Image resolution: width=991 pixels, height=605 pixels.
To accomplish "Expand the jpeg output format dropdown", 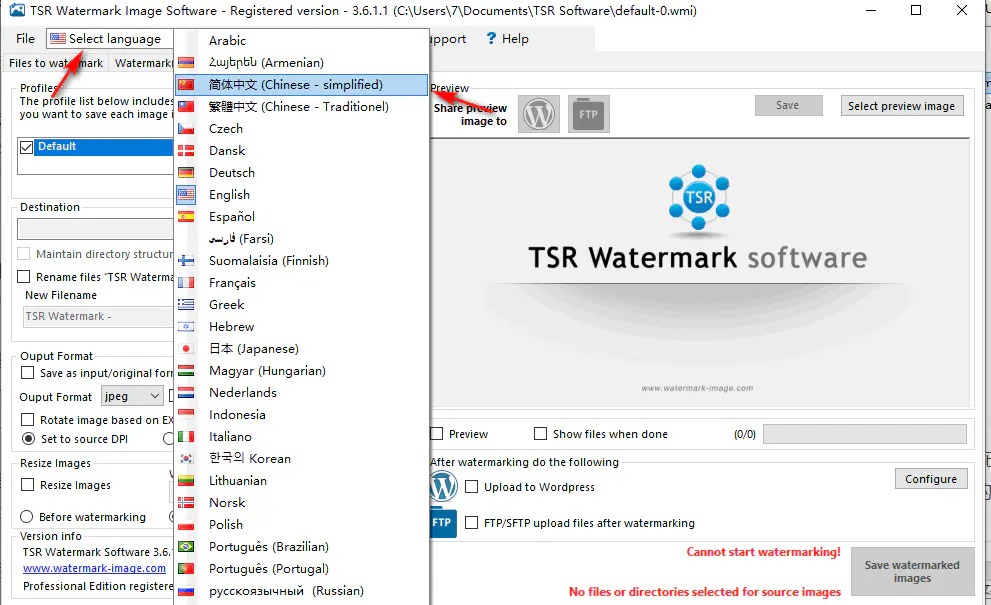I will (x=132, y=397).
